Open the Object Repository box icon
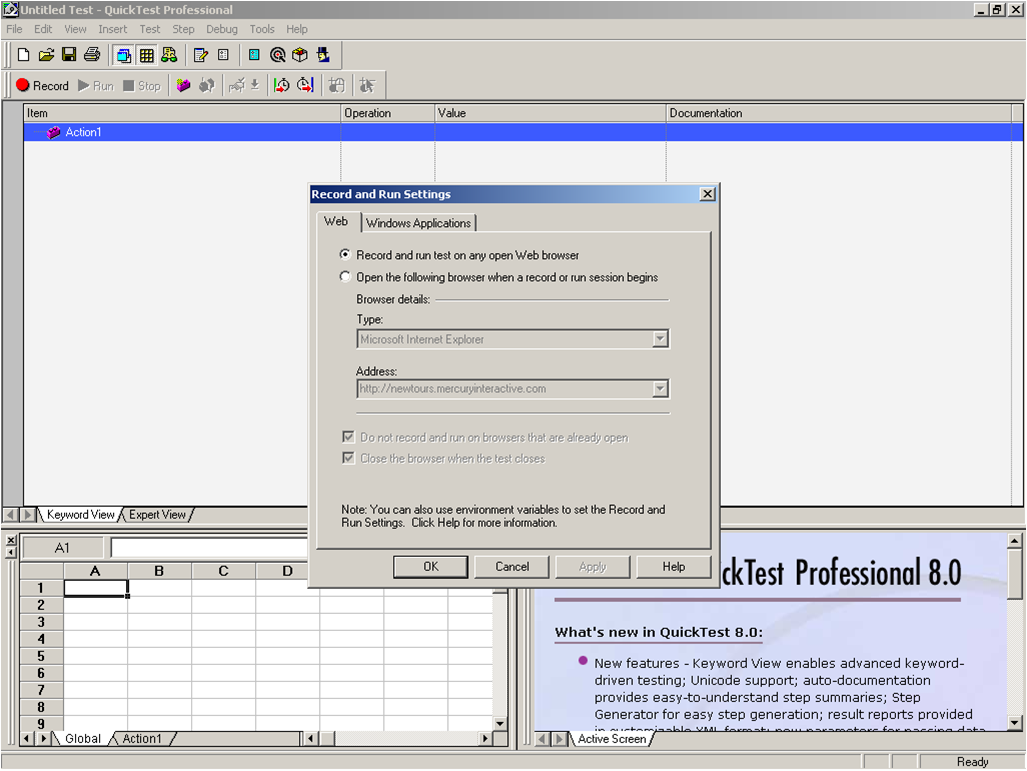1027x771 pixels. (x=300, y=55)
